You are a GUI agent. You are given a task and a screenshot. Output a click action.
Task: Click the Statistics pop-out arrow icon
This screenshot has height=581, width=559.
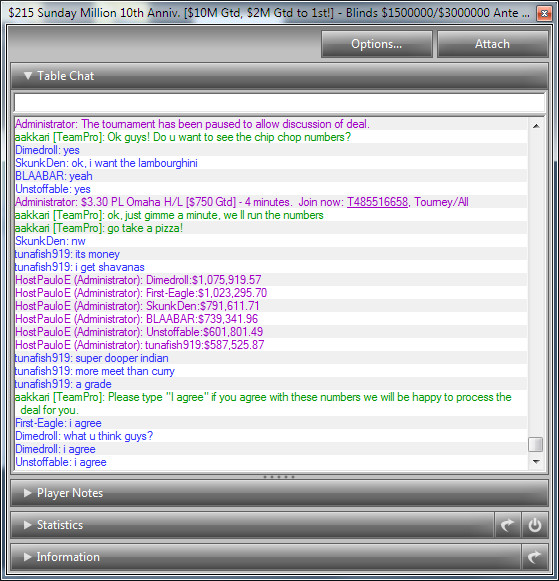508,525
